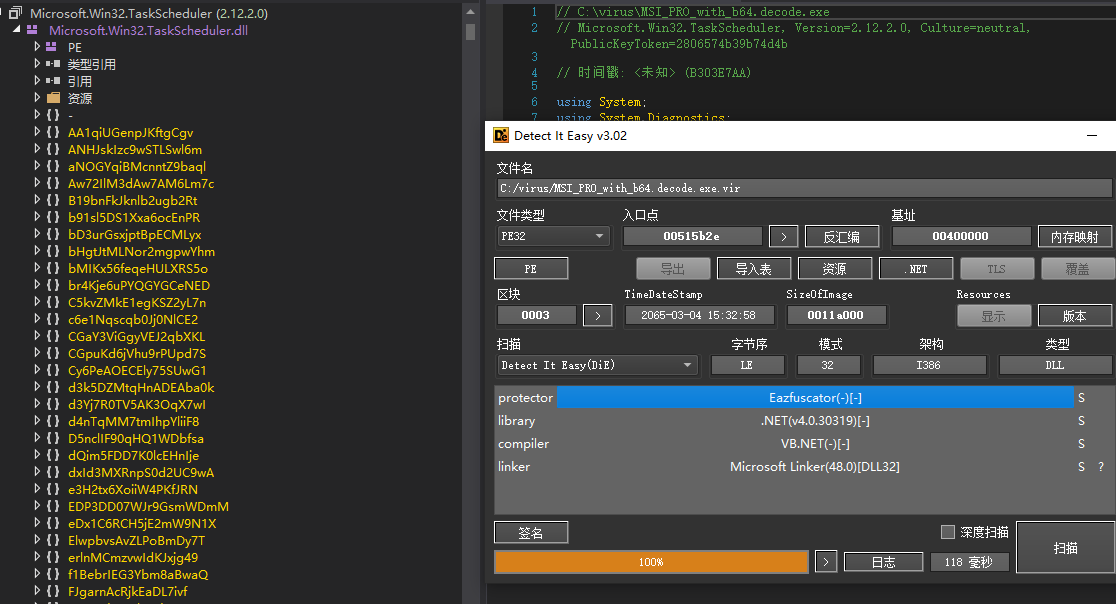Collapse the Microsoft.Win32.TaskScheduler.dll module node
Viewport: 1116px width, 604px height.
(16, 30)
